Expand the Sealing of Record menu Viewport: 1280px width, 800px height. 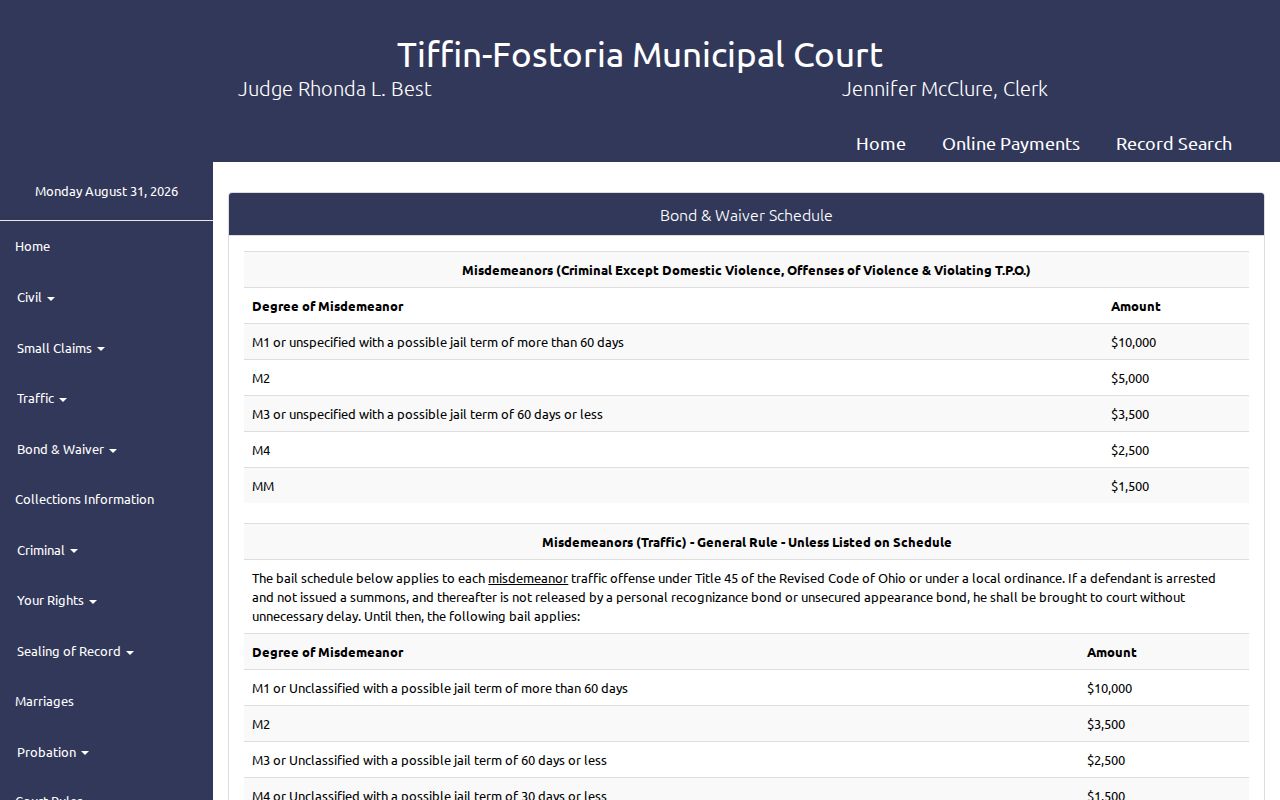click(75, 651)
